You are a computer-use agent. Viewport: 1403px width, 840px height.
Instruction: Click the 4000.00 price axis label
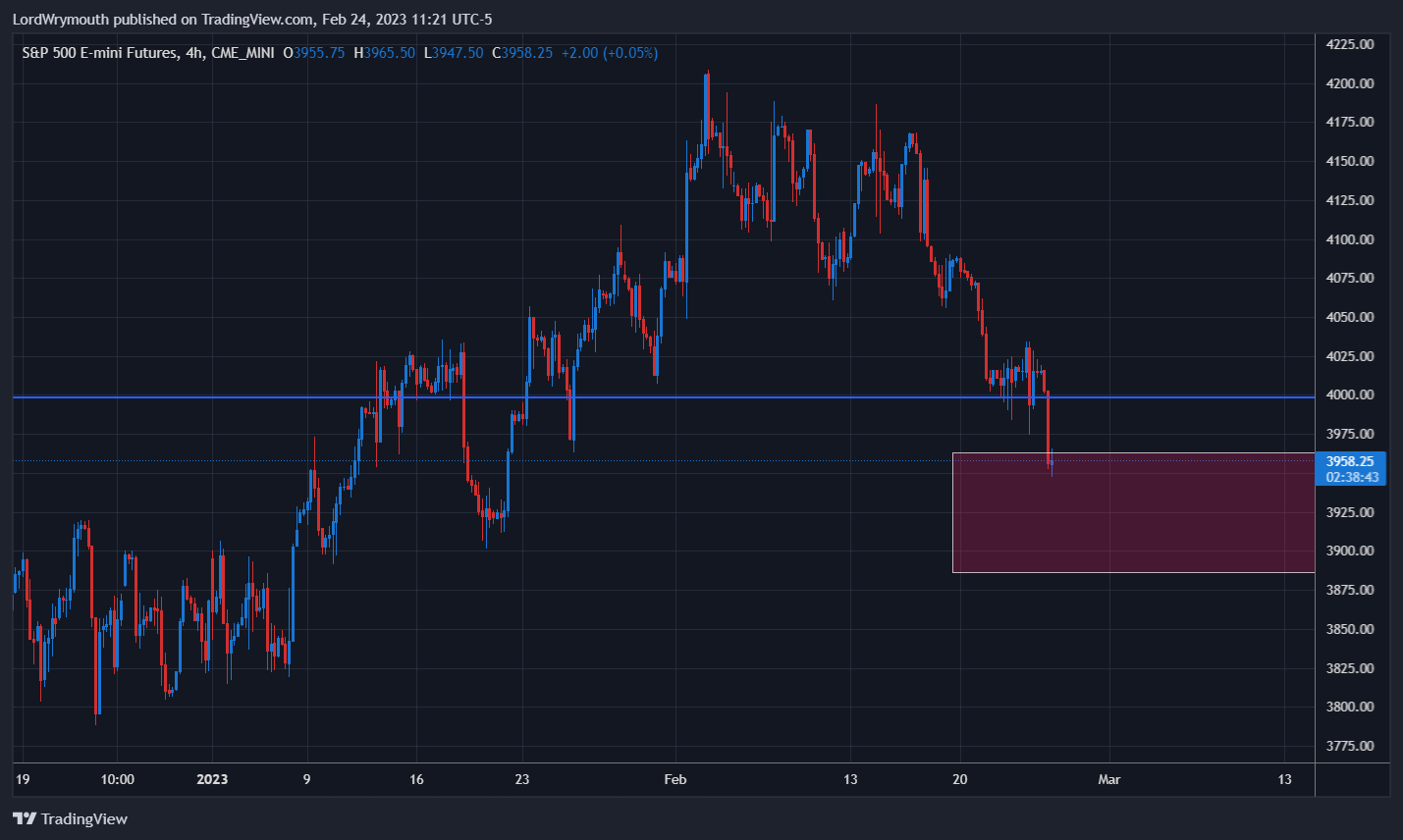[x=1350, y=394]
